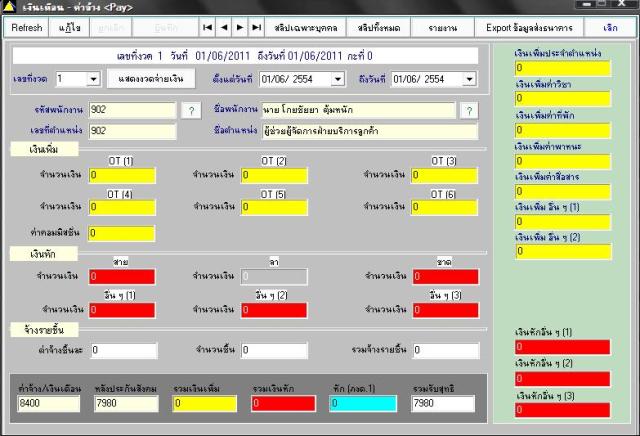Go to previous record arrow

(x=224, y=27)
